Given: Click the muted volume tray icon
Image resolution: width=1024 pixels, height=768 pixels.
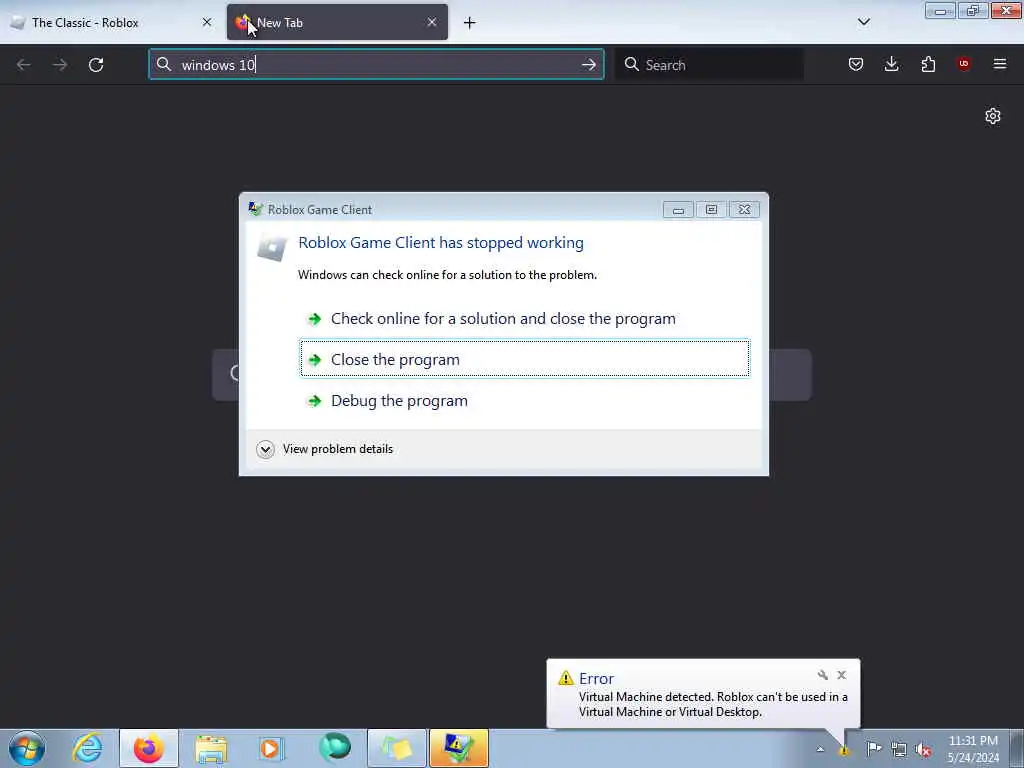Looking at the screenshot, I should pyautogui.click(x=923, y=749).
